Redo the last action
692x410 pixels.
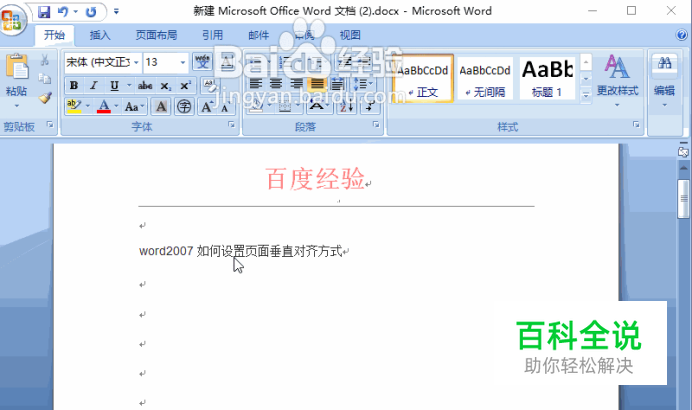pos(91,12)
